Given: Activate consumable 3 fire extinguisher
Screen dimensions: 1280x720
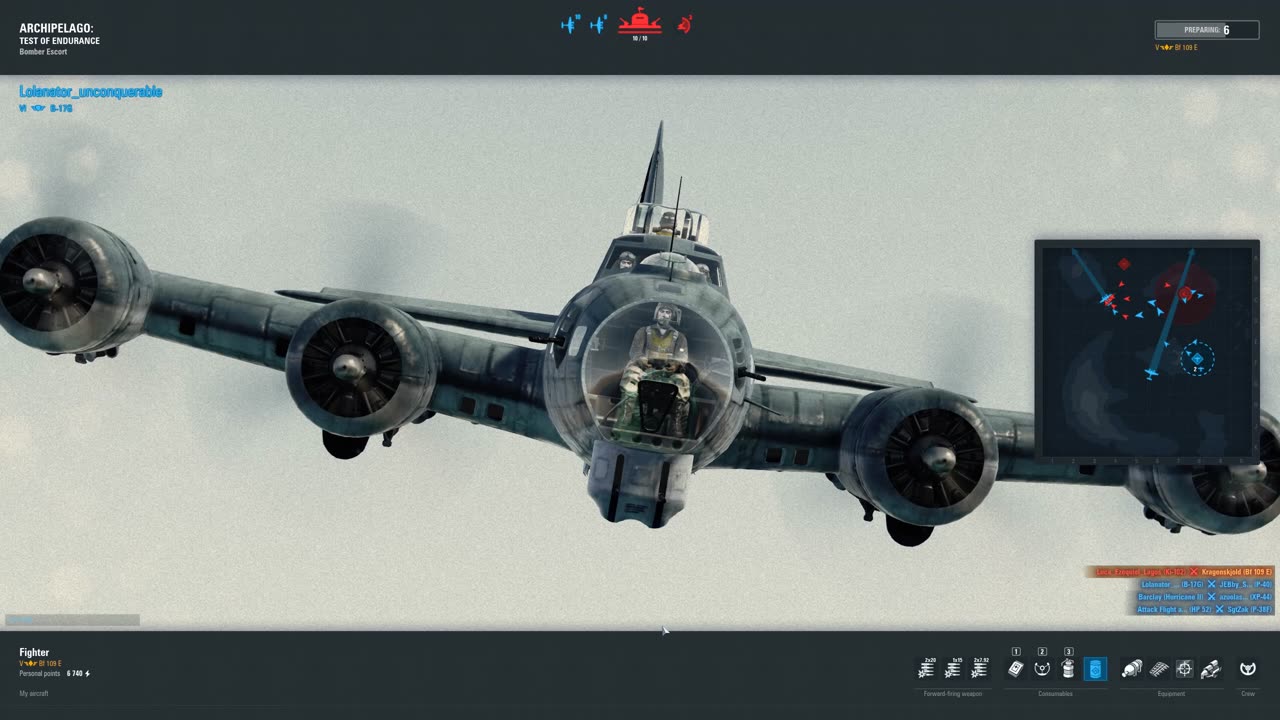Looking at the screenshot, I should coord(1068,669).
